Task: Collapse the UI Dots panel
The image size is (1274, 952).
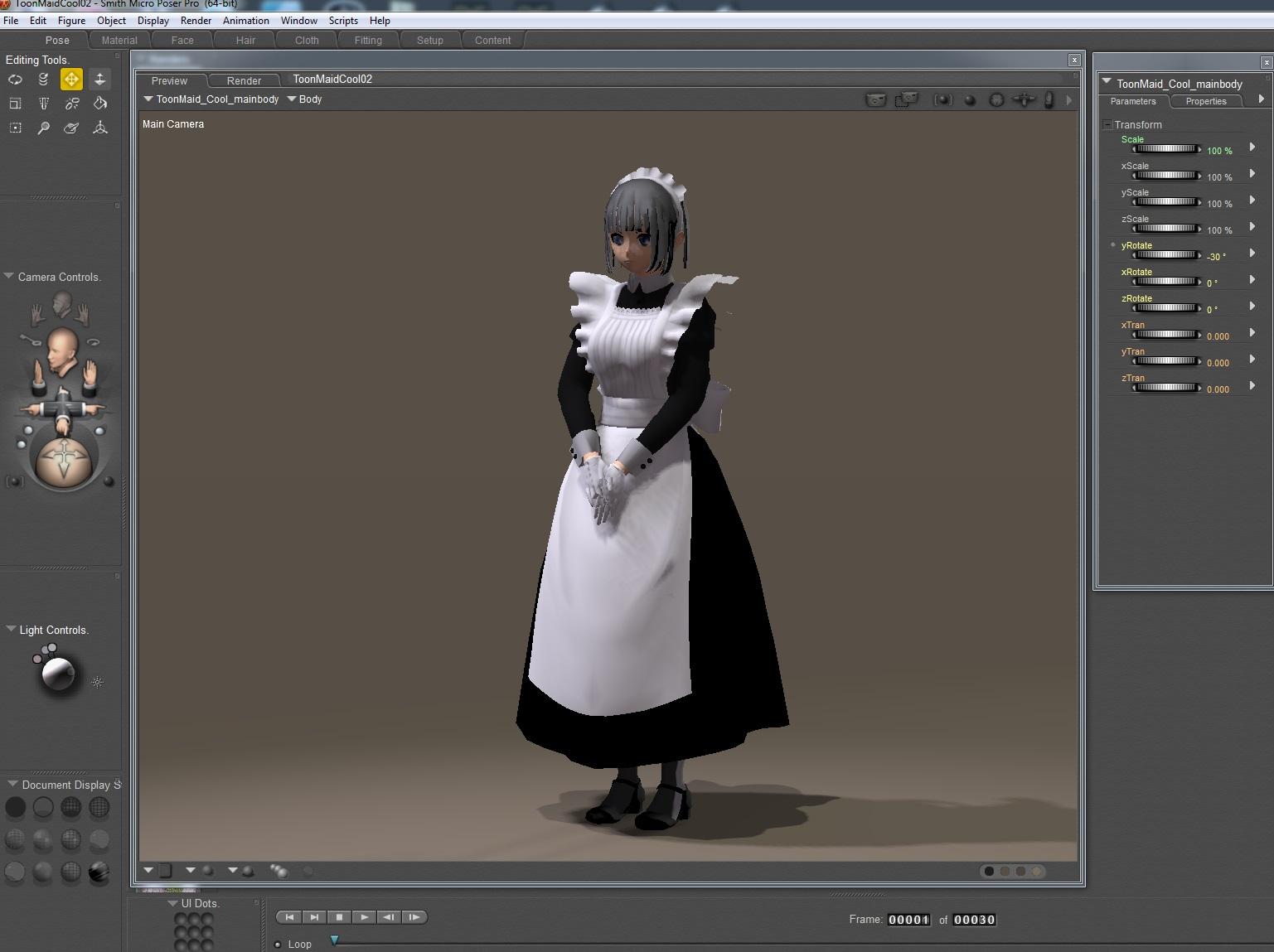Action: pyautogui.click(x=172, y=903)
